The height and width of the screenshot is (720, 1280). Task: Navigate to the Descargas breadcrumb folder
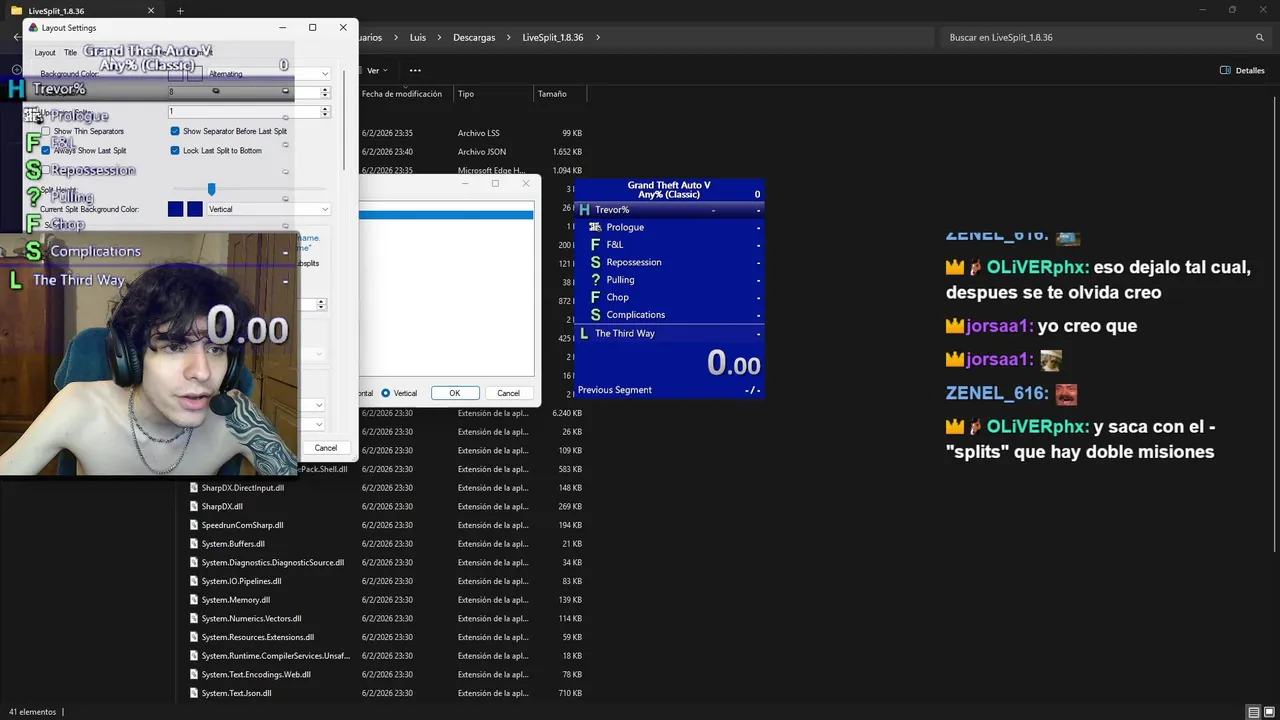point(474,37)
